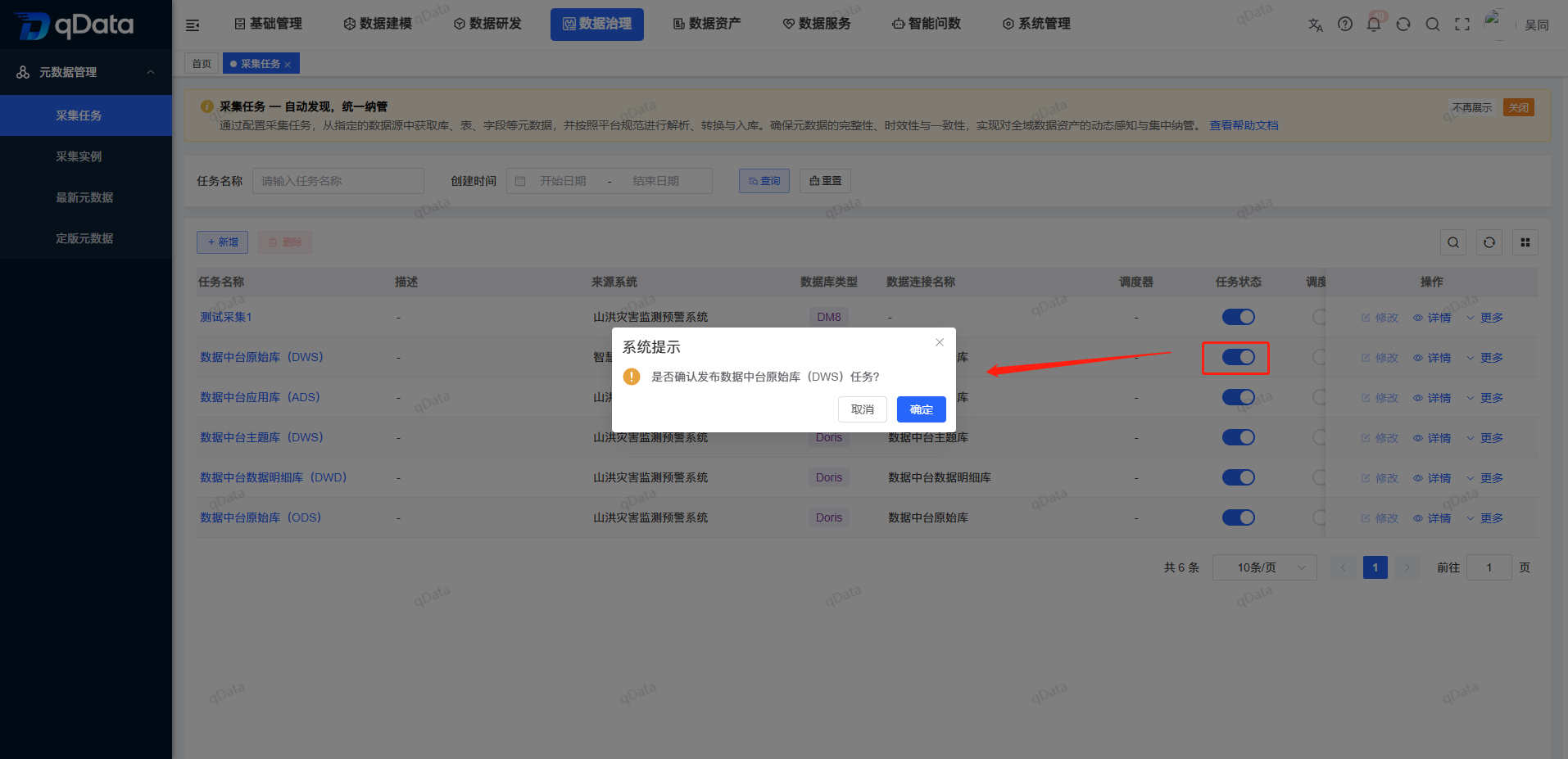Expand 更多 for 测试采集1
Screen dimensions: 1568x759
pos(1484,318)
